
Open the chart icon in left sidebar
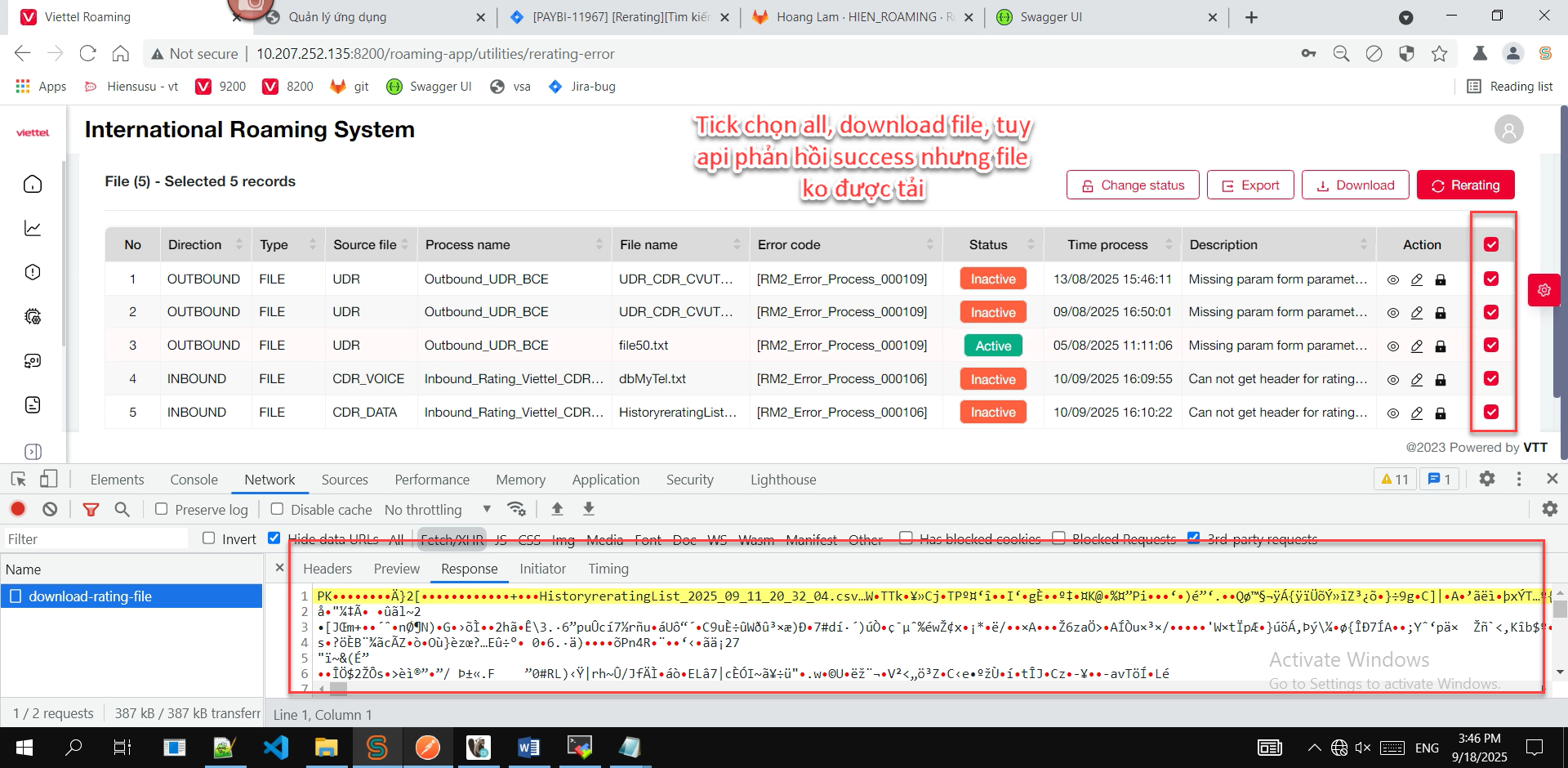point(33,228)
